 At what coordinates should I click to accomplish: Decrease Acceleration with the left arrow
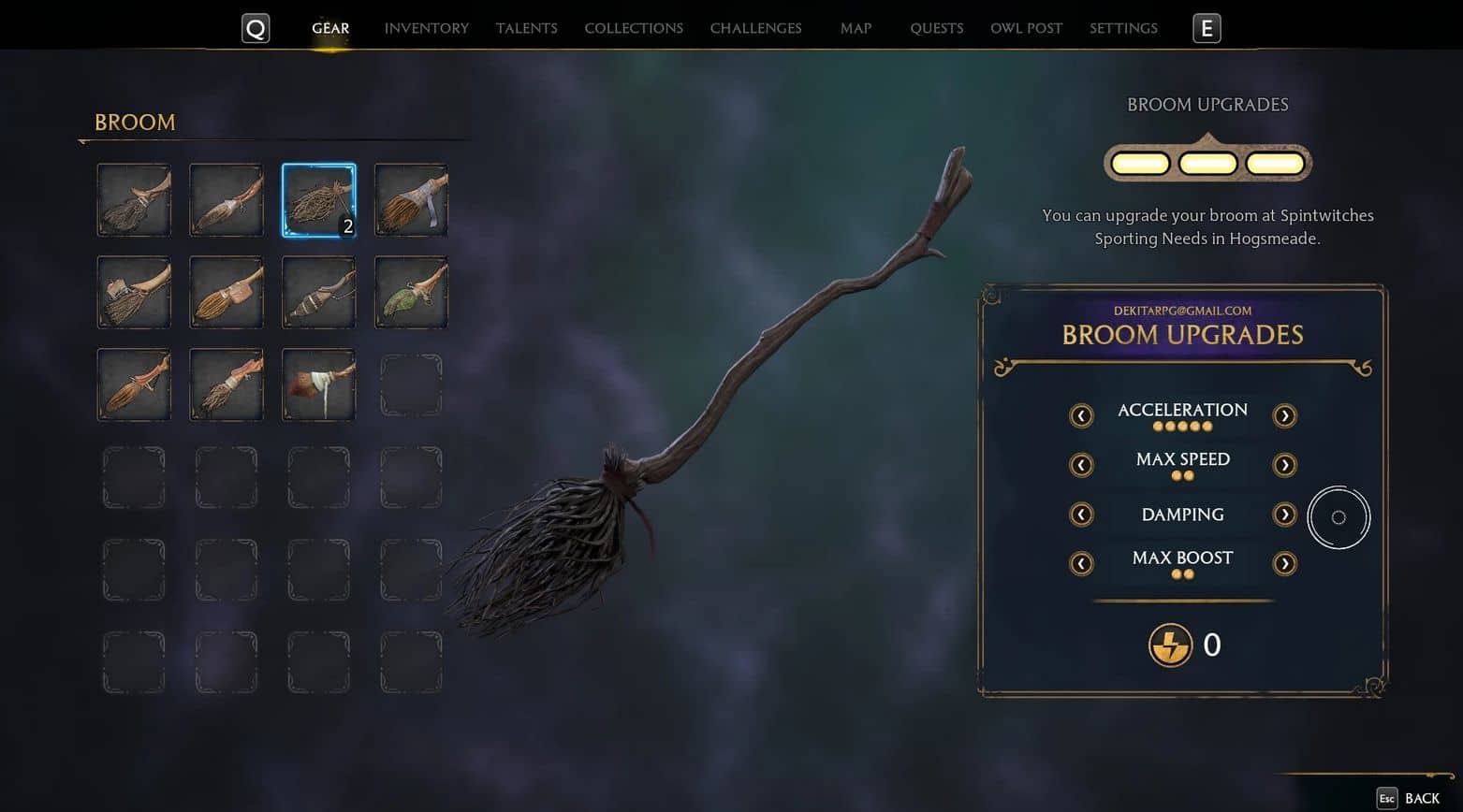[x=1081, y=415]
